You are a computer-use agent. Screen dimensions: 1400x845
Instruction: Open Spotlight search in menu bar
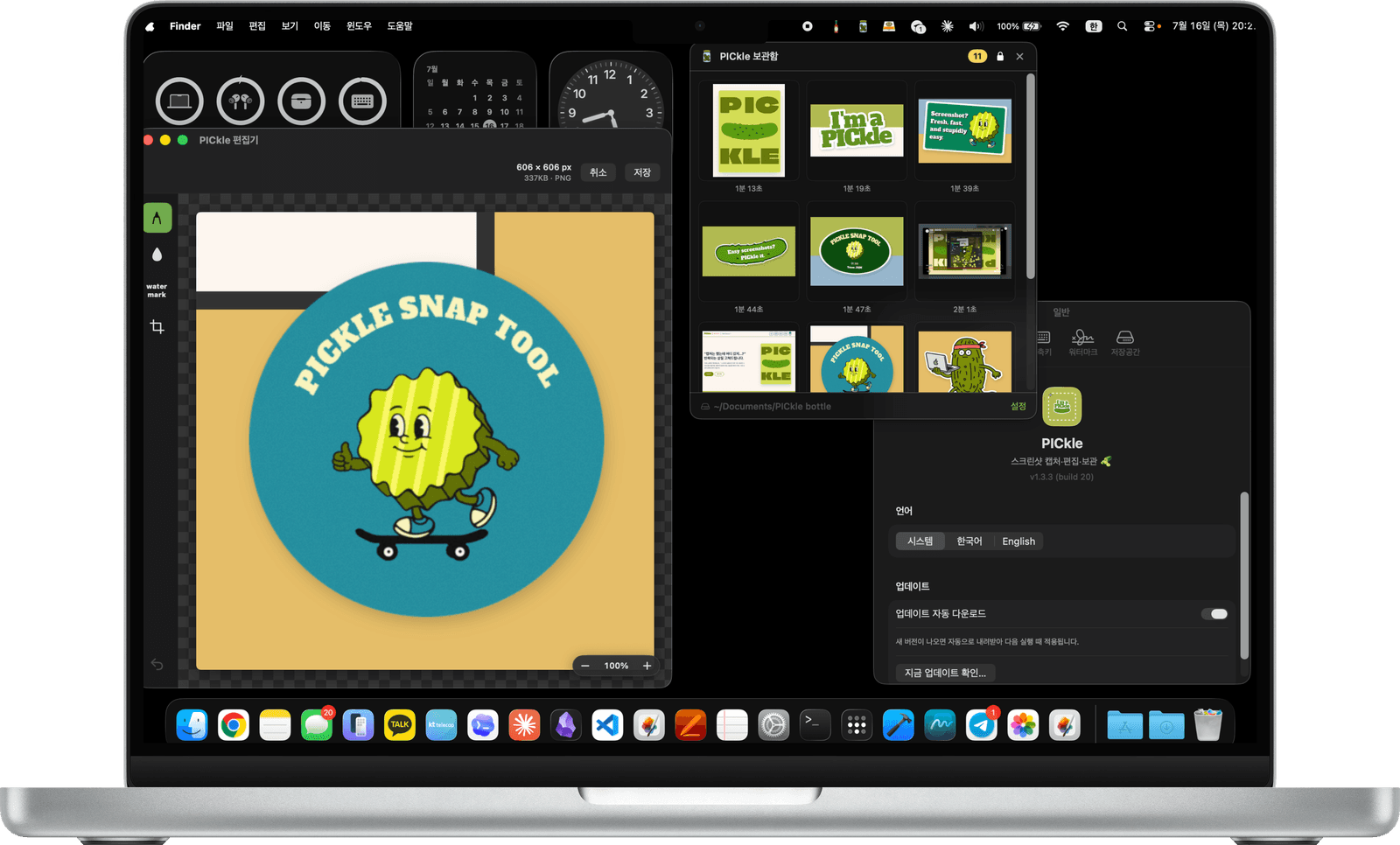[1122, 26]
